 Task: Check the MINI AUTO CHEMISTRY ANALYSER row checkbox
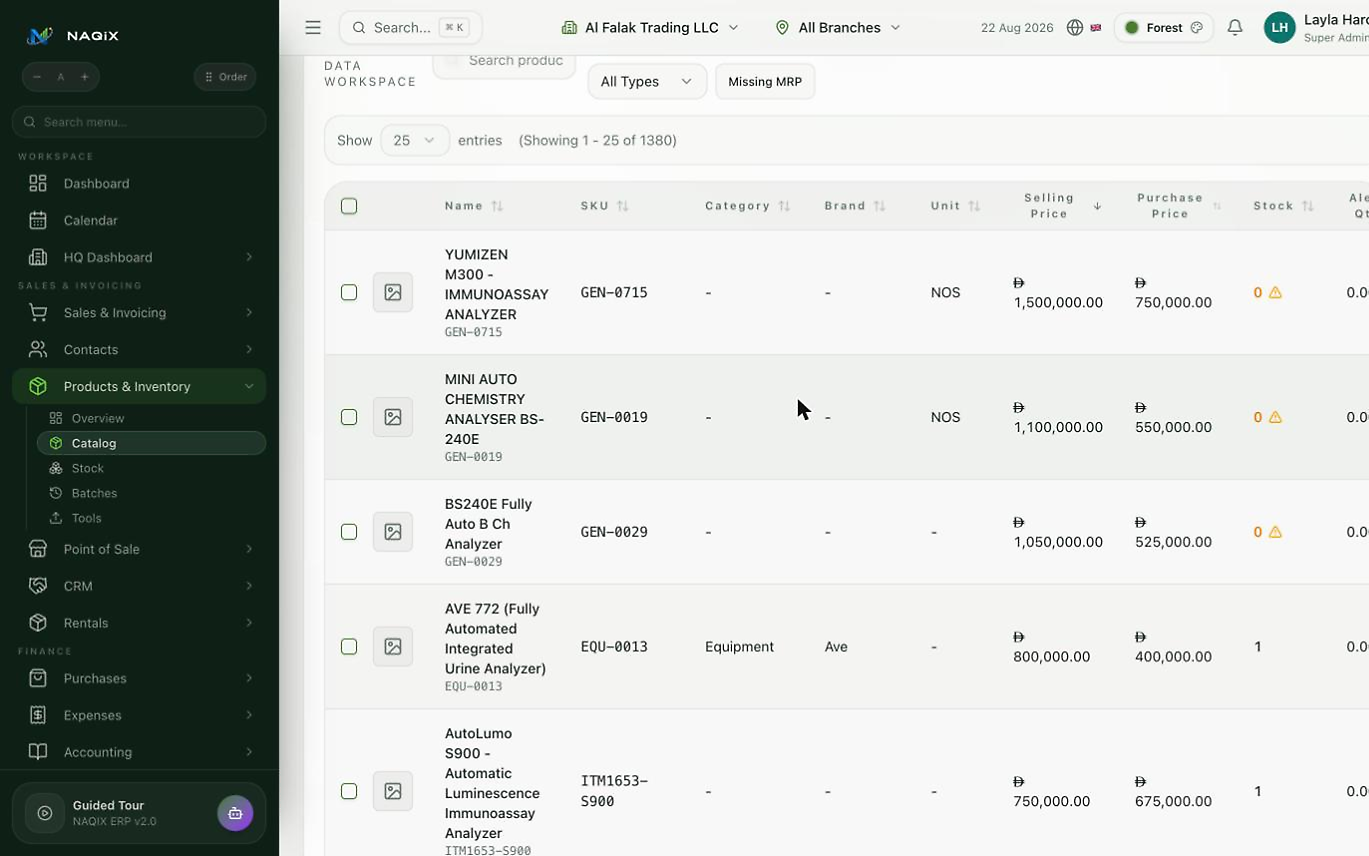coord(349,417)
